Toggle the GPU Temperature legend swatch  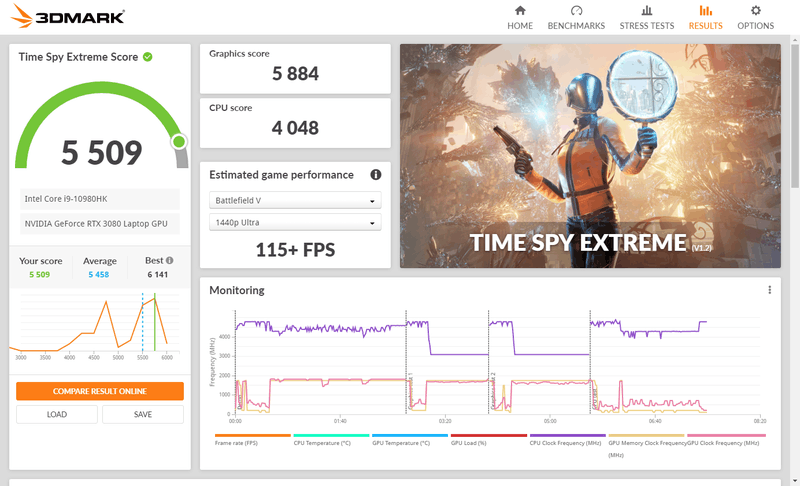point(410,436)
